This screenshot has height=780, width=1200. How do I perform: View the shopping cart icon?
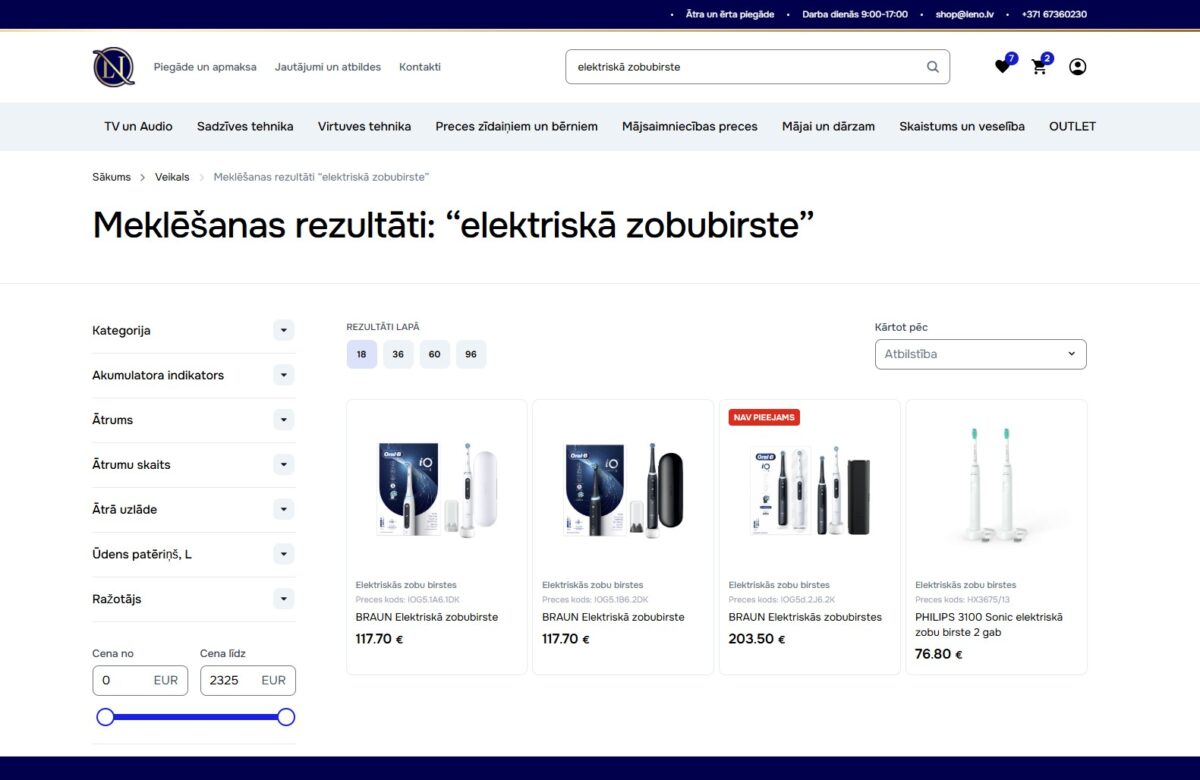pyautogui.click(x=1040, y=67)
